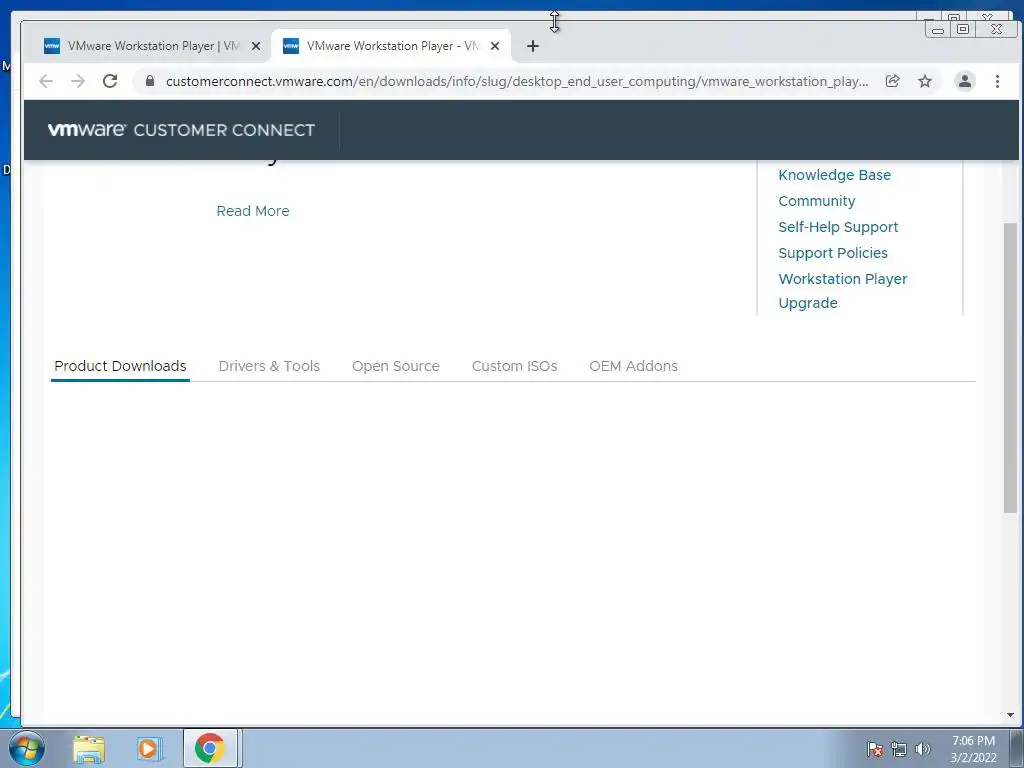Go back with the browser back arrow

46,81
